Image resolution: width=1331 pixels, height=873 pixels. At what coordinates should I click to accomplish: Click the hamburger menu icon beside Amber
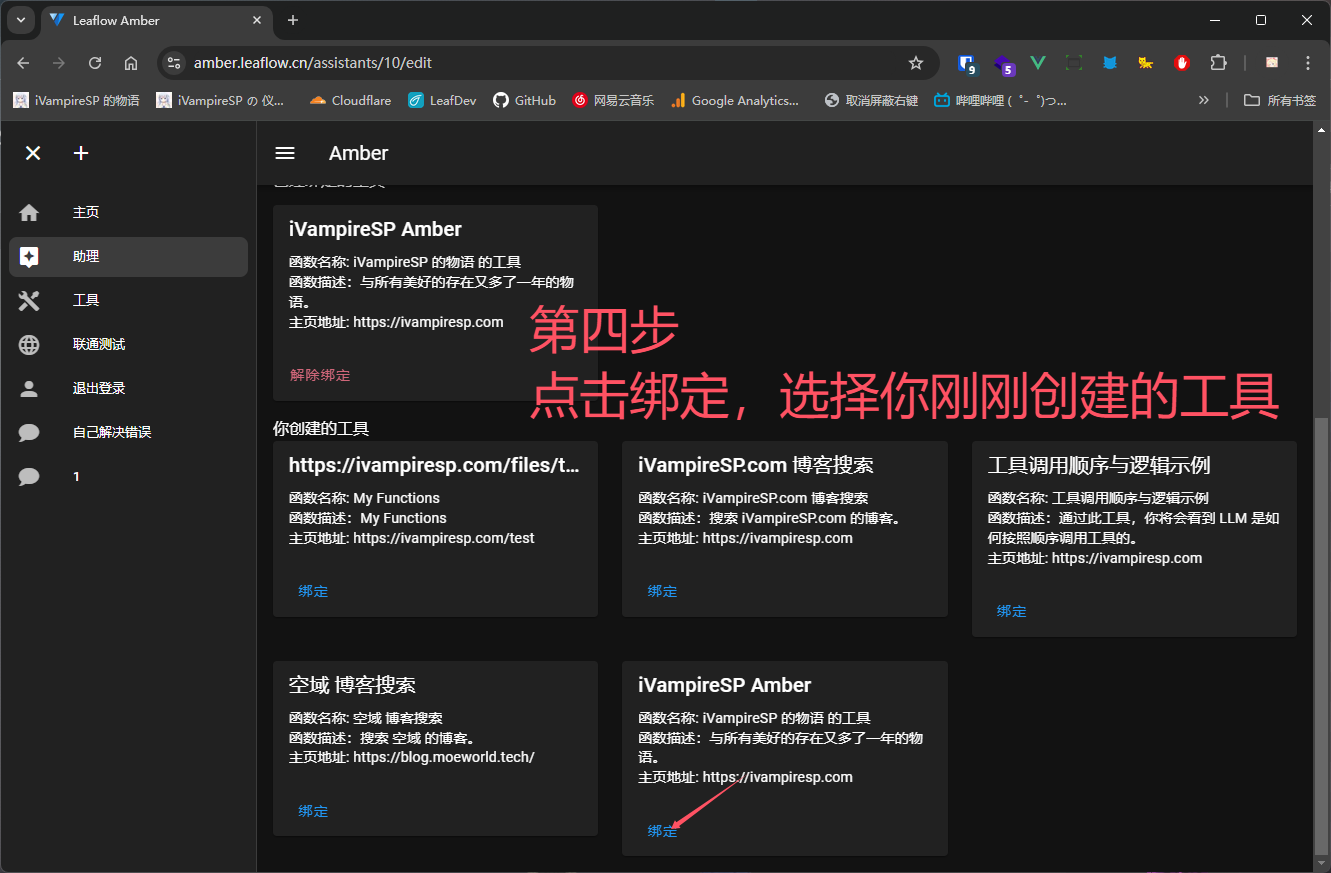pyautogui.click(x=285, y=153)
